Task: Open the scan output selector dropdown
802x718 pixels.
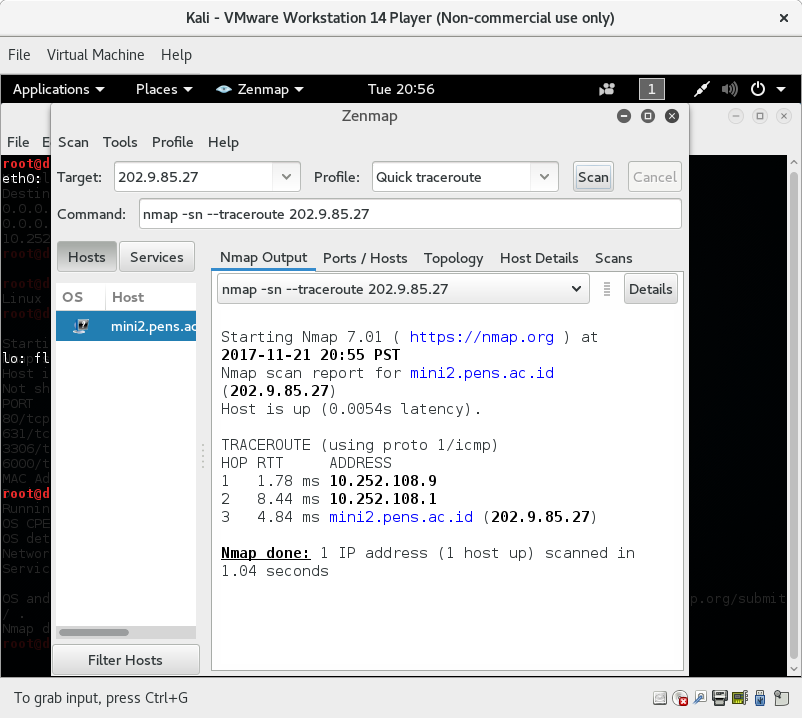Action: (x=403, y=289)
